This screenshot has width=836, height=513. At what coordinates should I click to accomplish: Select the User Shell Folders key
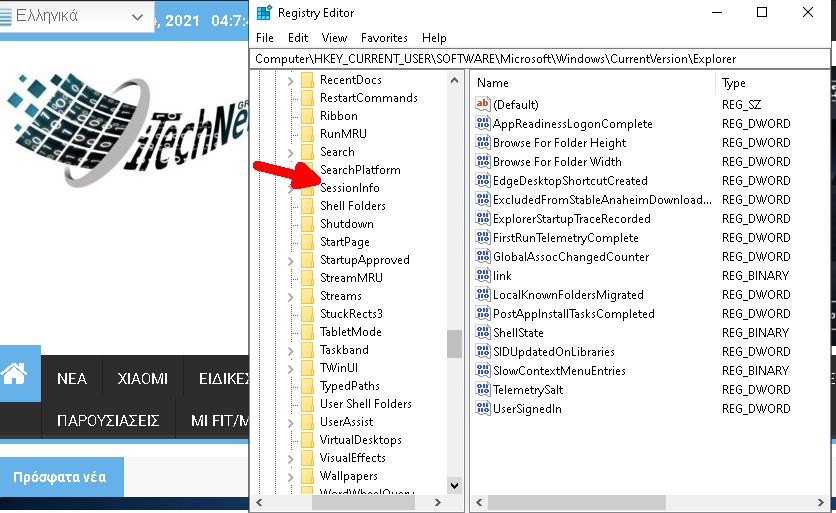[366, 404]
